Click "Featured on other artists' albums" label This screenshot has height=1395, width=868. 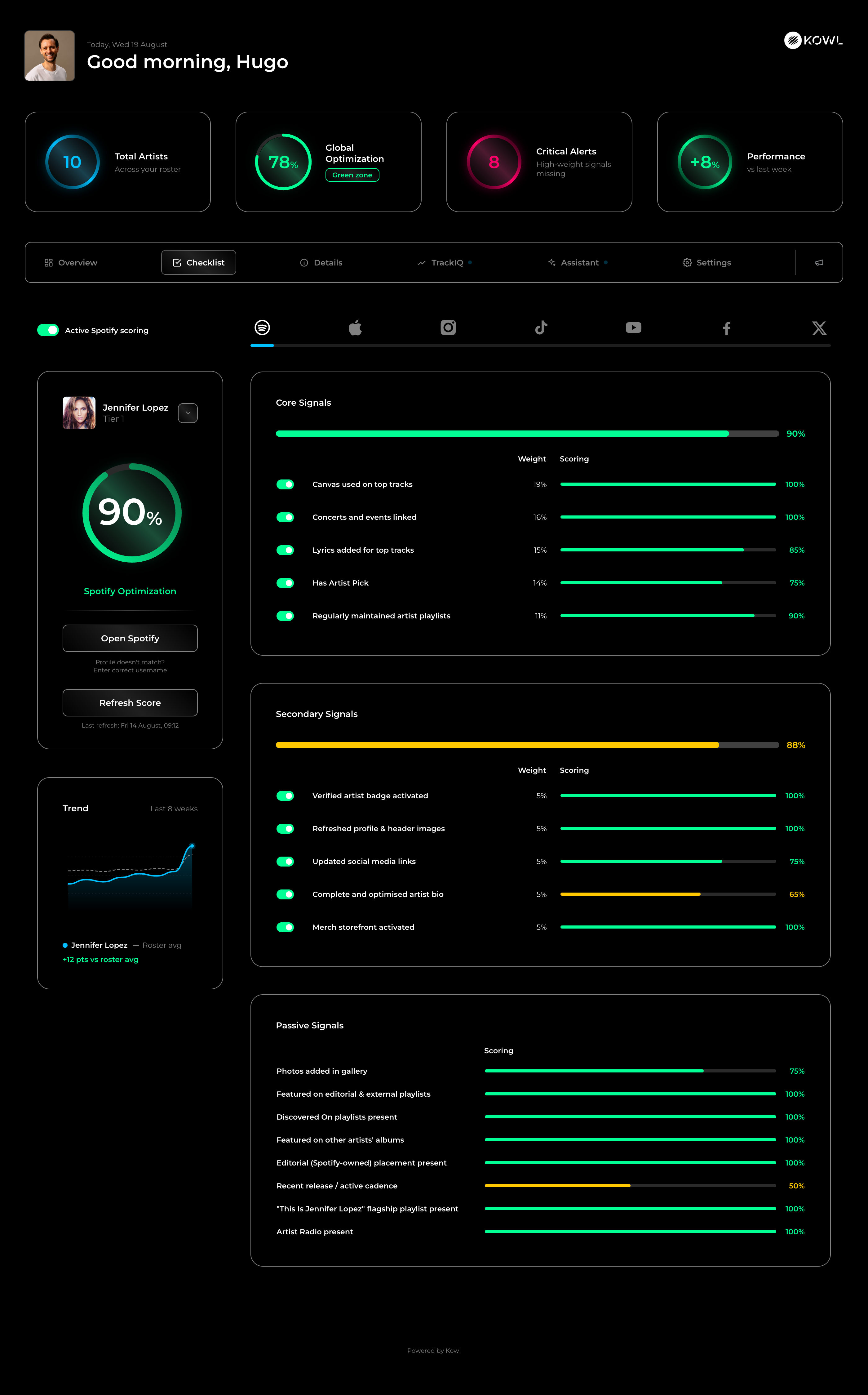340,1140
